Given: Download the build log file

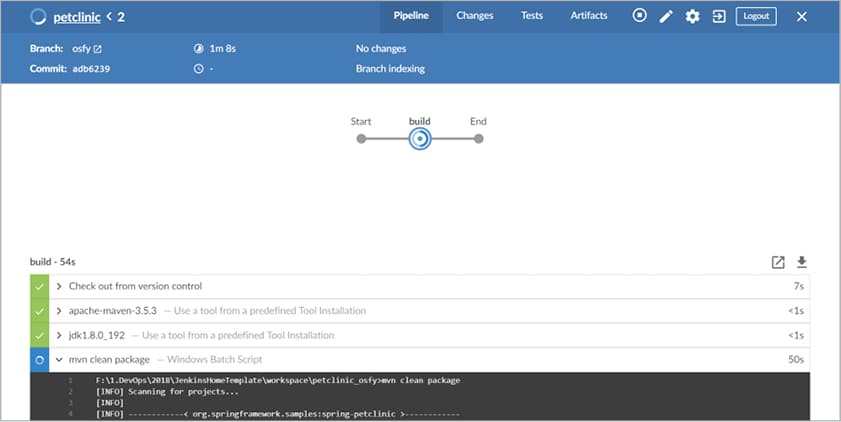Looking at the screenshot, I should 801,262.
